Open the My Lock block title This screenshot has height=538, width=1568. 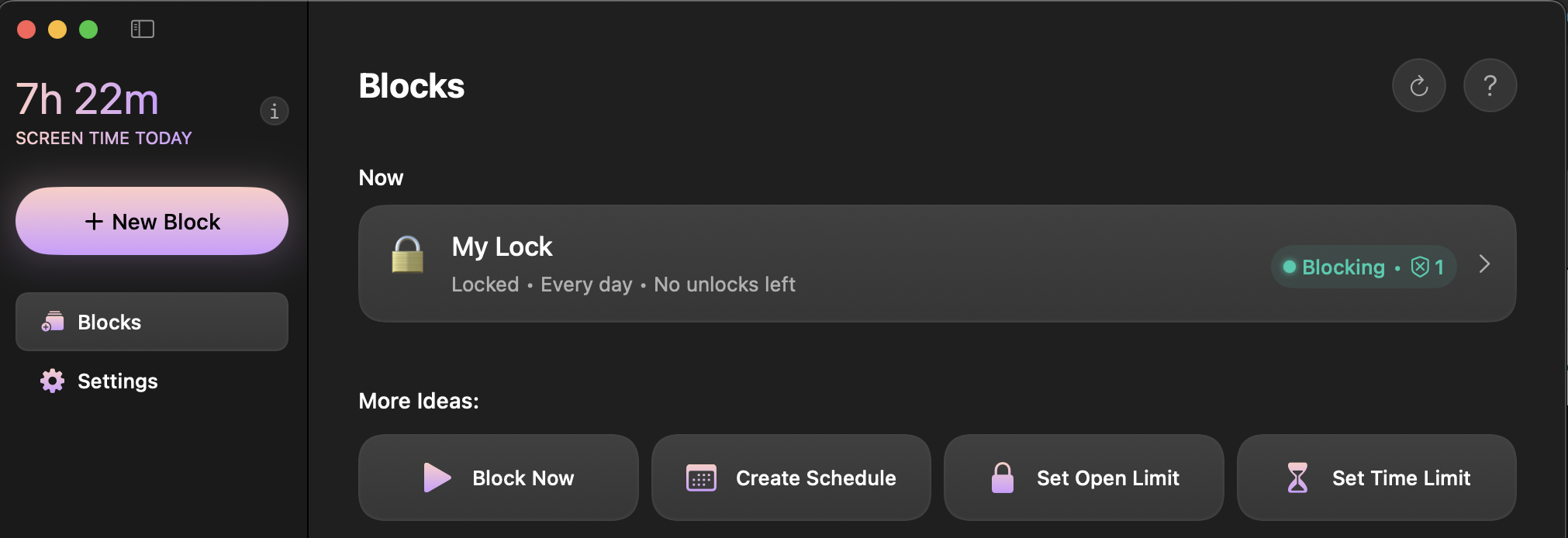tap(502, 247)
